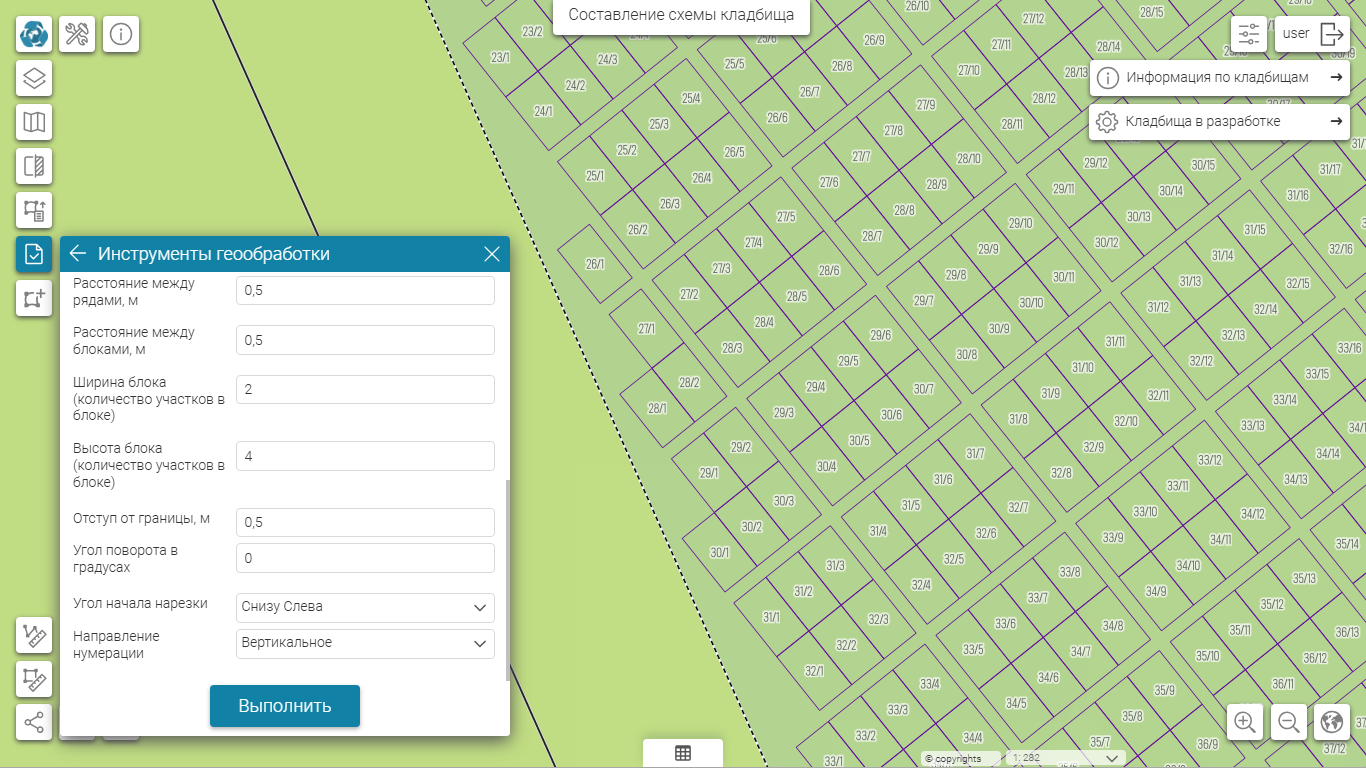Select the measure area ruler tool
Viewport: 1366px width, 768px height.
[34, 679]
